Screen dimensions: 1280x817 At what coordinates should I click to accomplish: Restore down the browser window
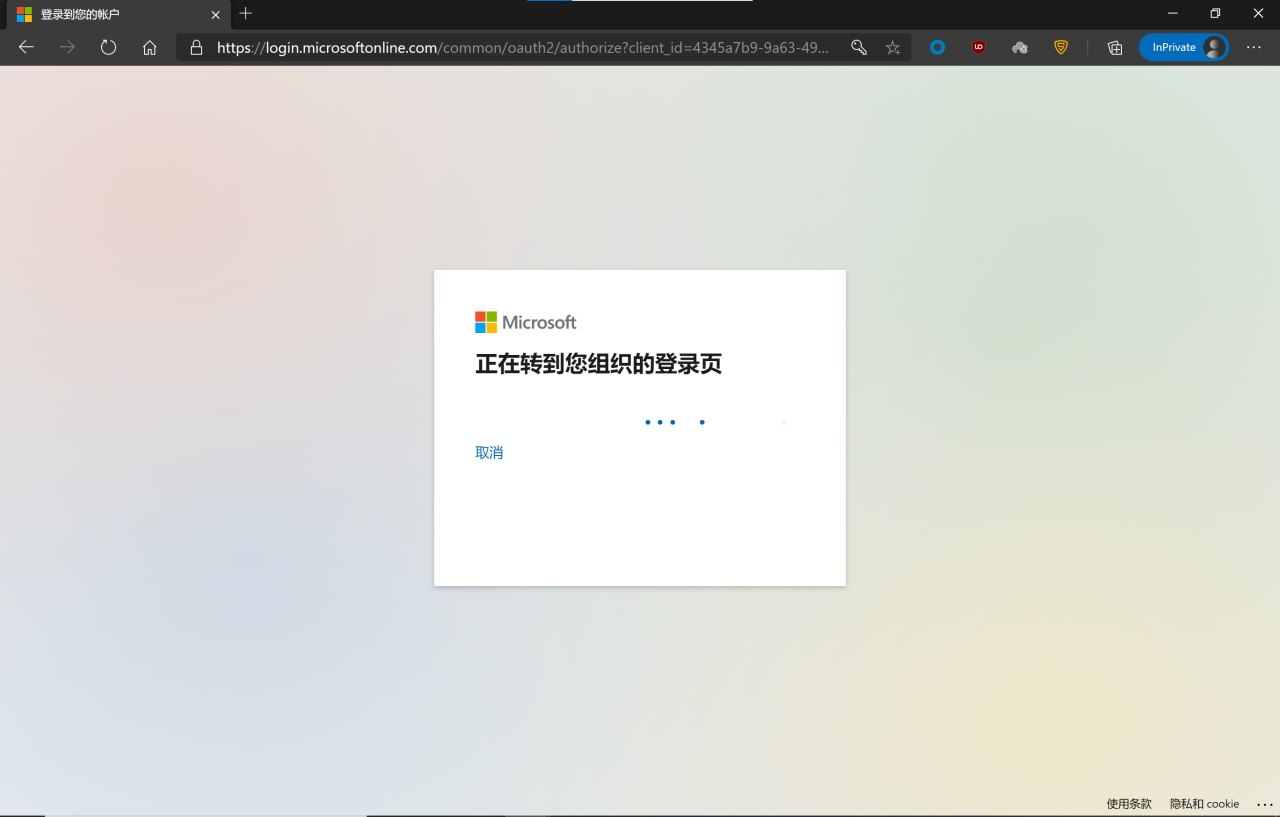tap(1215, 14)
